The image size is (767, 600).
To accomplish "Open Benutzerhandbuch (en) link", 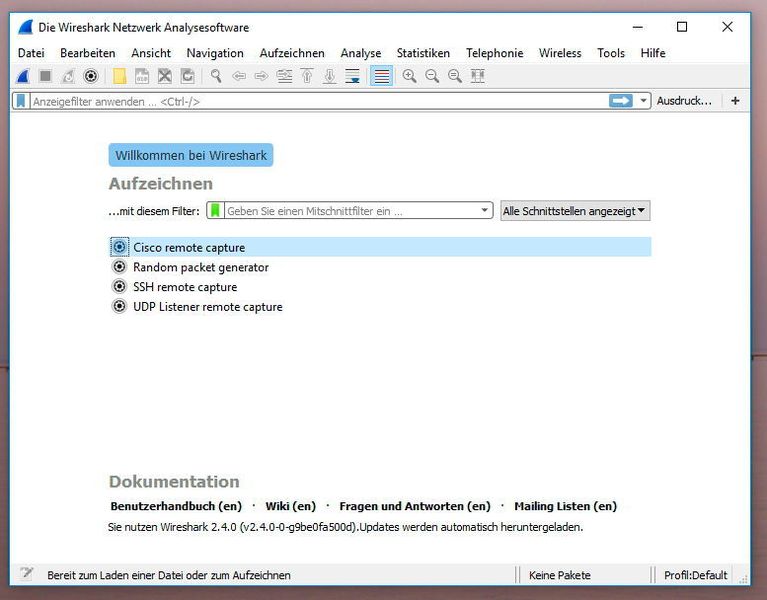I will coord(176,506).
